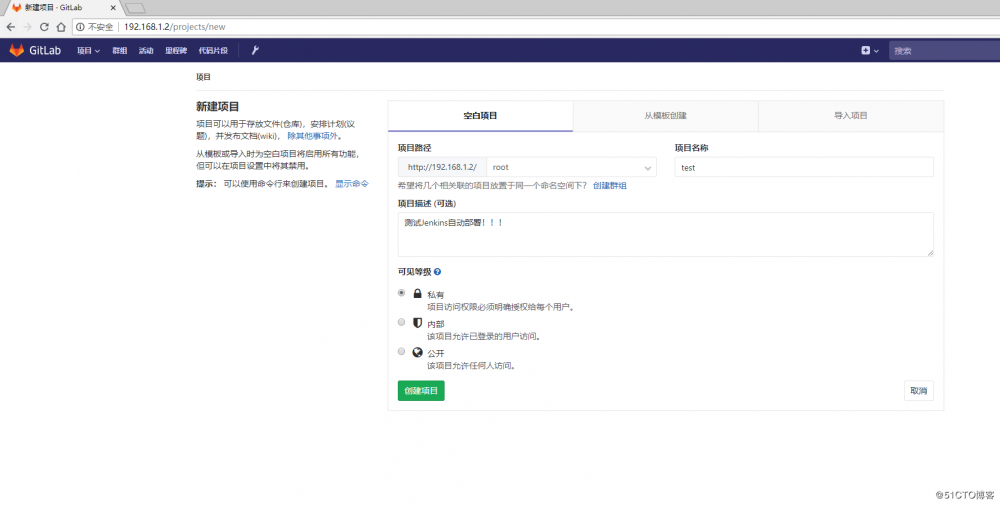
Task: Follow the 显示命令 link
Action: click(x=352, y=184)
